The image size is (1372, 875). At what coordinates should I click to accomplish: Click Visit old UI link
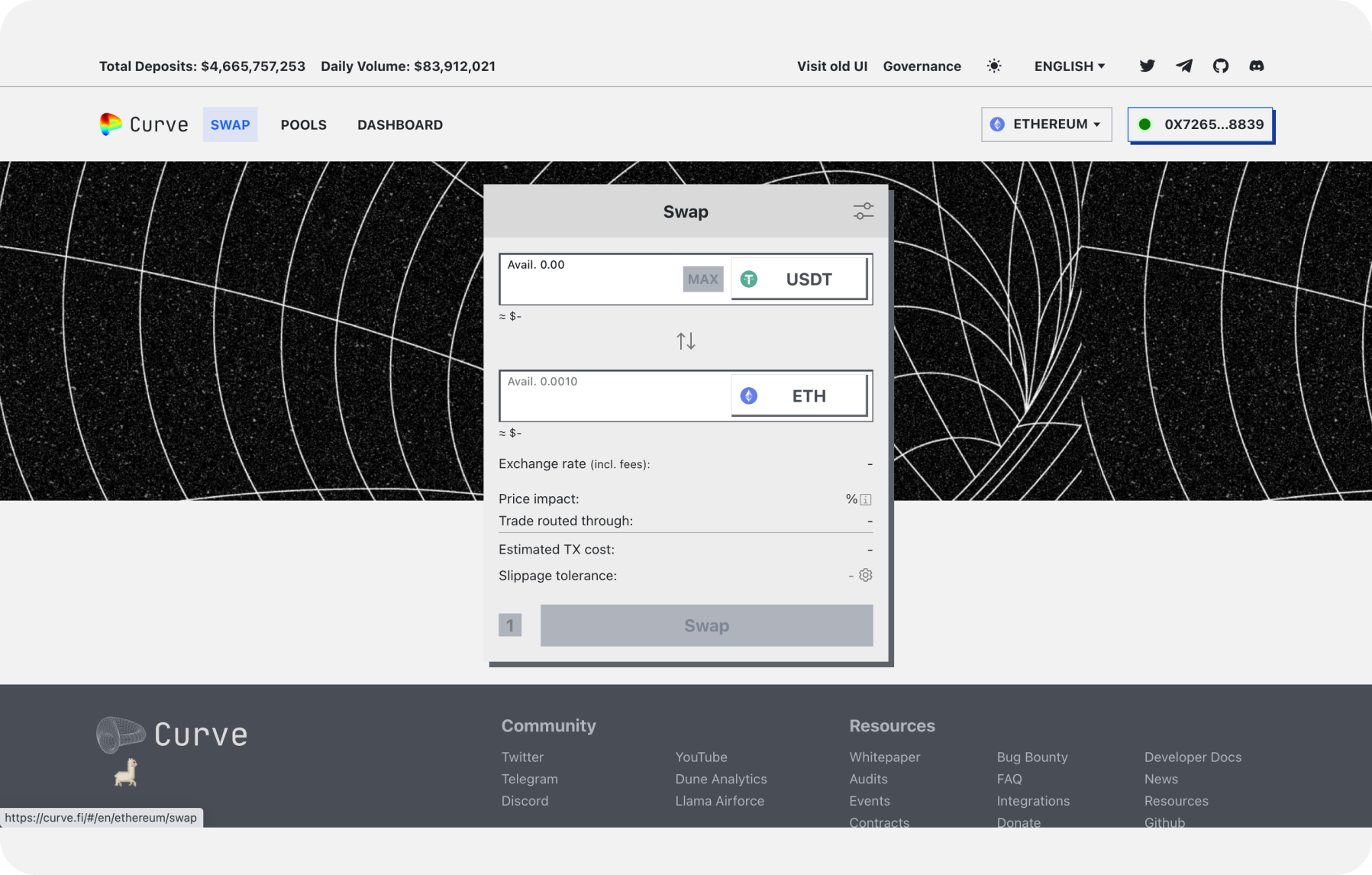pyautogui.click(x=832, y=66)
